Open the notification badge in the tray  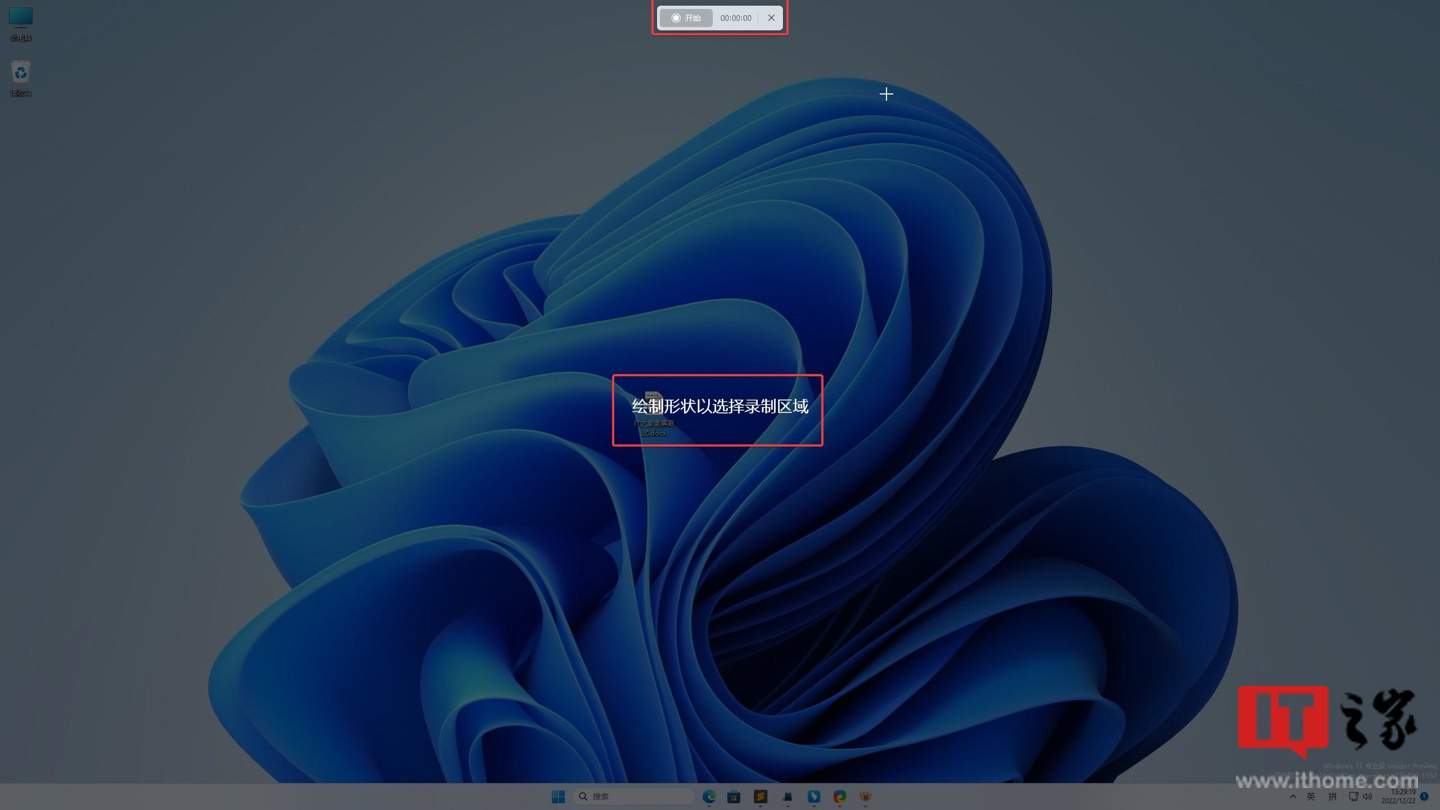coord(1425,797)
